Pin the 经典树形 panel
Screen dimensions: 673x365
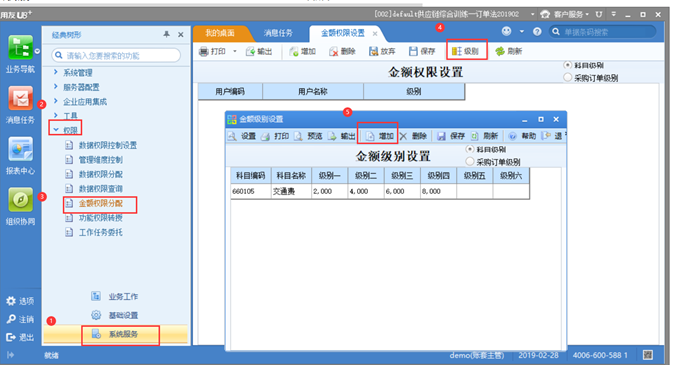(x=166, y=34)
